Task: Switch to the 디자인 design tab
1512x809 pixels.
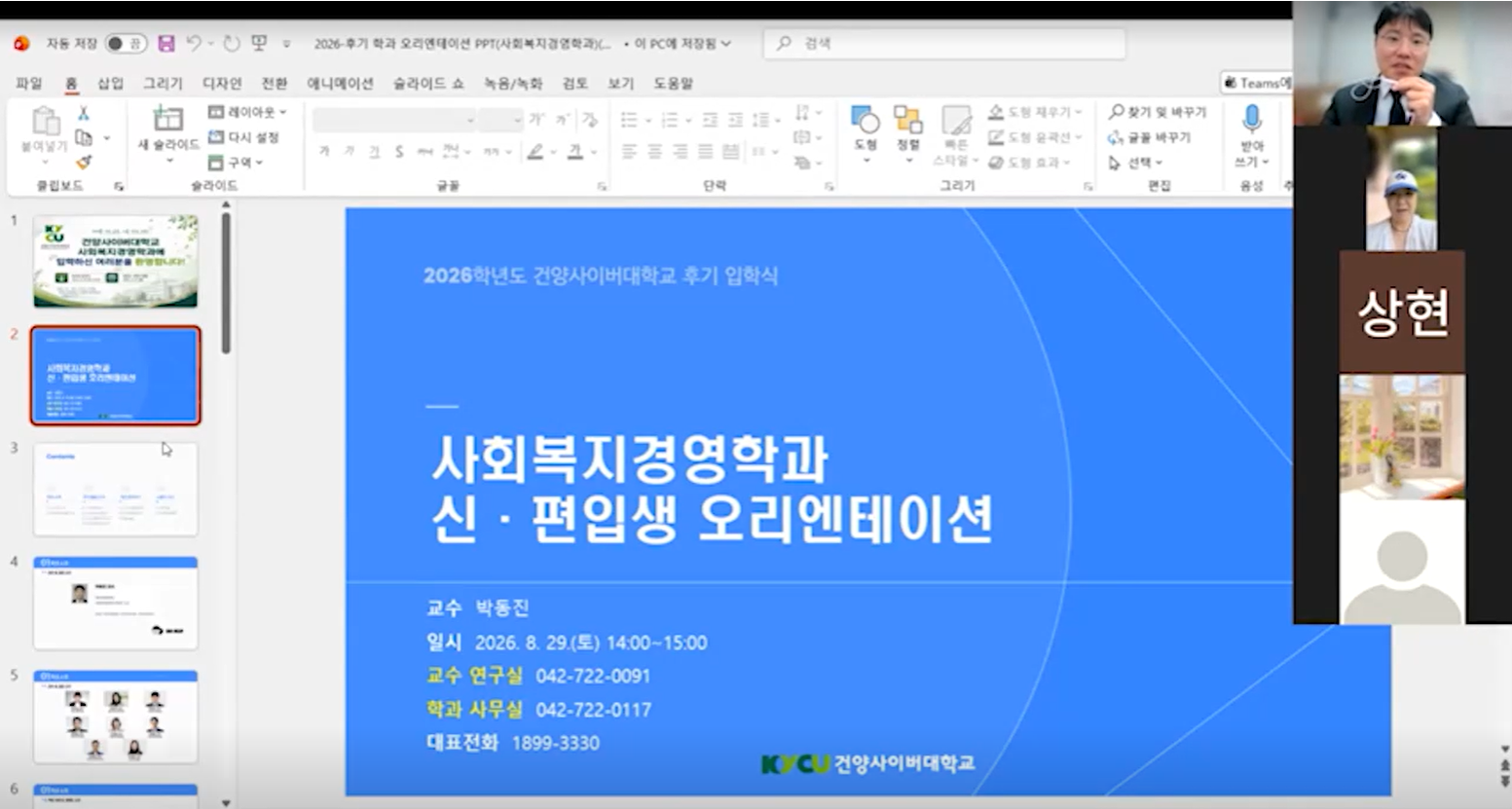Action: pos(221,84)
